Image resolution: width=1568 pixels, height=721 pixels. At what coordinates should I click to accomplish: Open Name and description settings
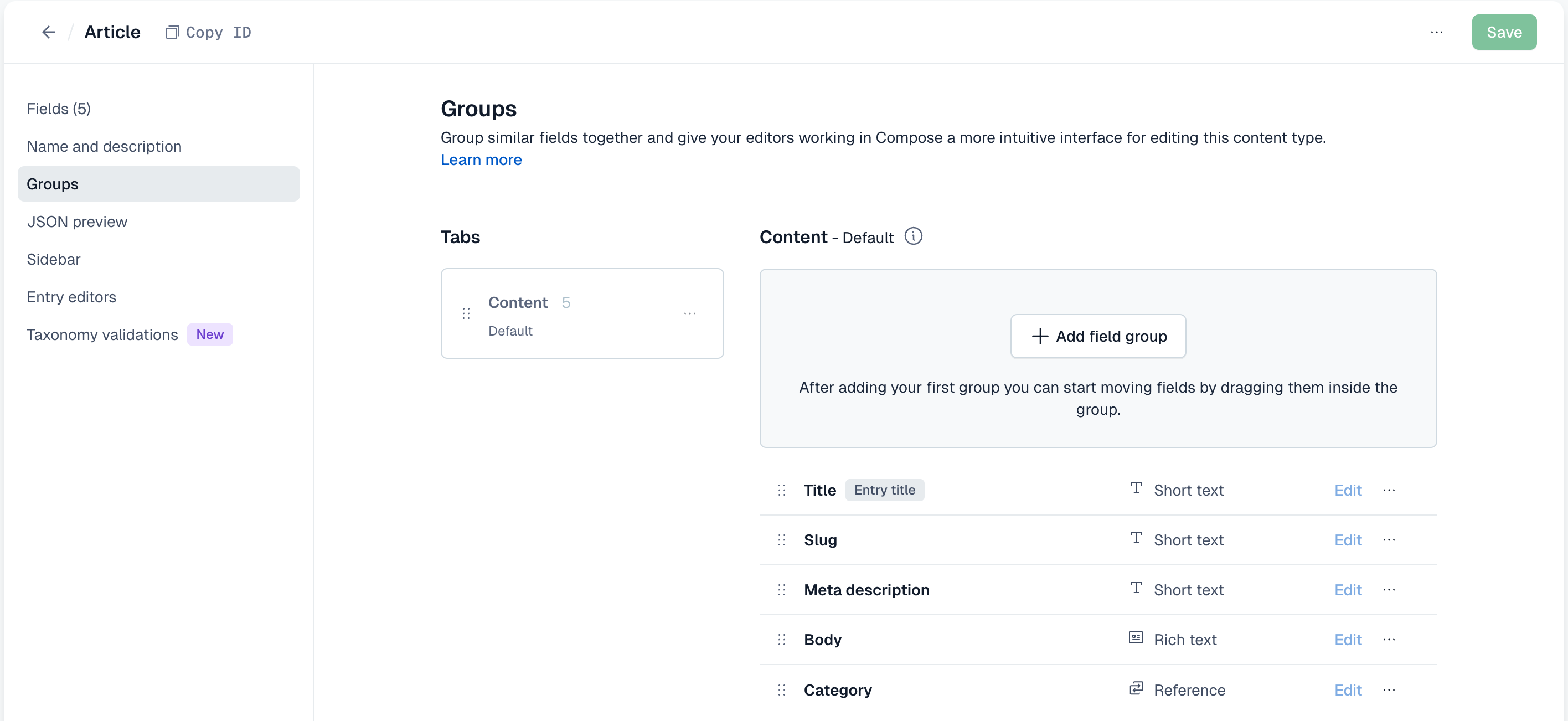[x=104, y=145]
